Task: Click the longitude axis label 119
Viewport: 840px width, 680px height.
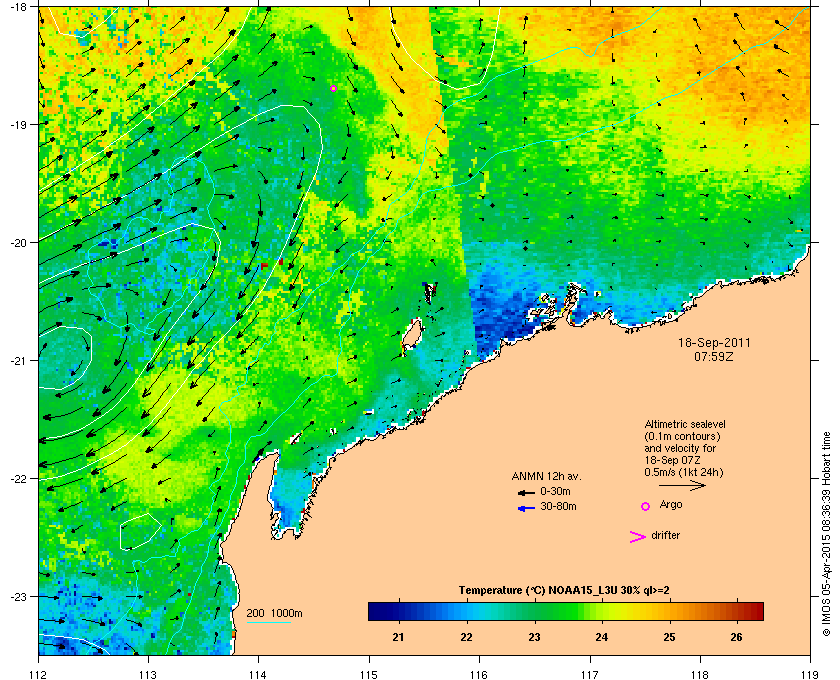Action: pos(810,674)
